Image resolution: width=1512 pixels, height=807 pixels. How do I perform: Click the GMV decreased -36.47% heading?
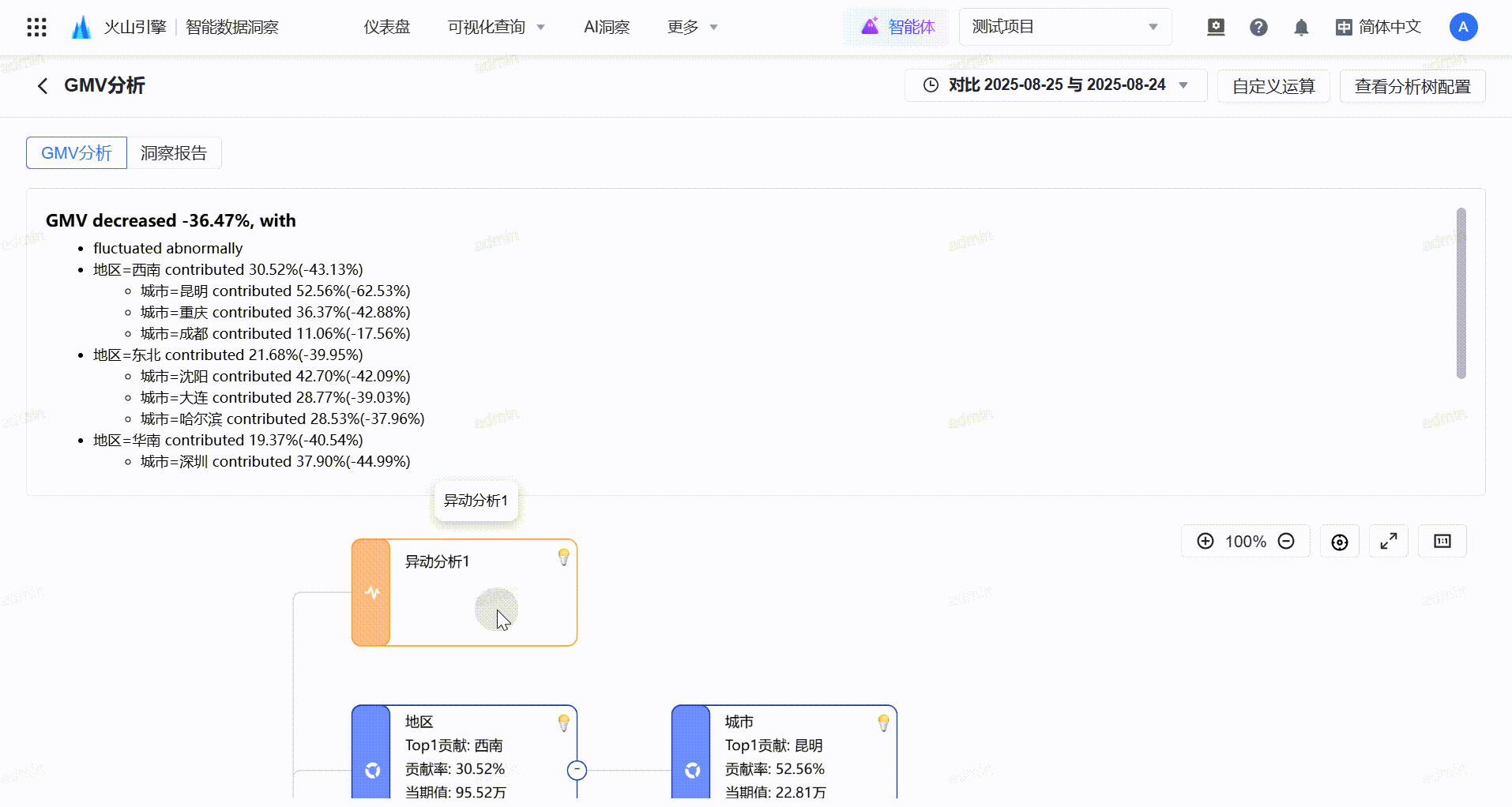171,220
